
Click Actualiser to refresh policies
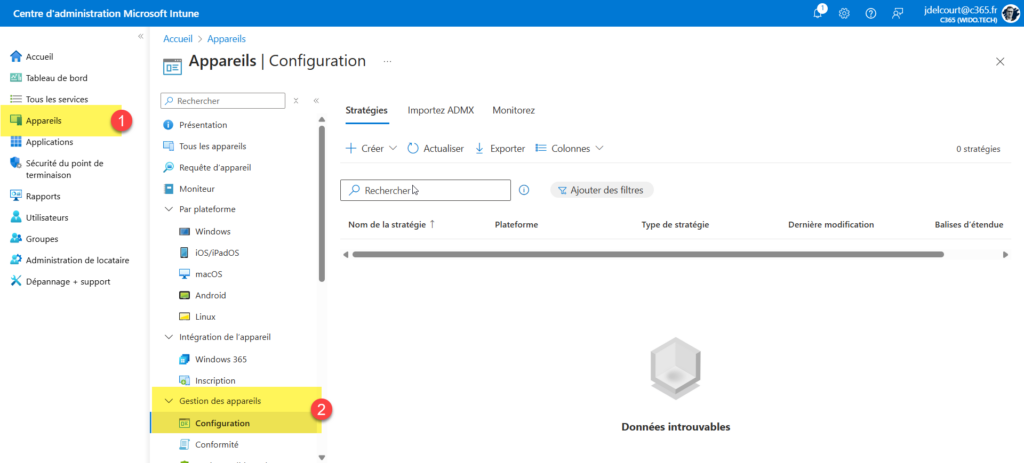point(435,148)
